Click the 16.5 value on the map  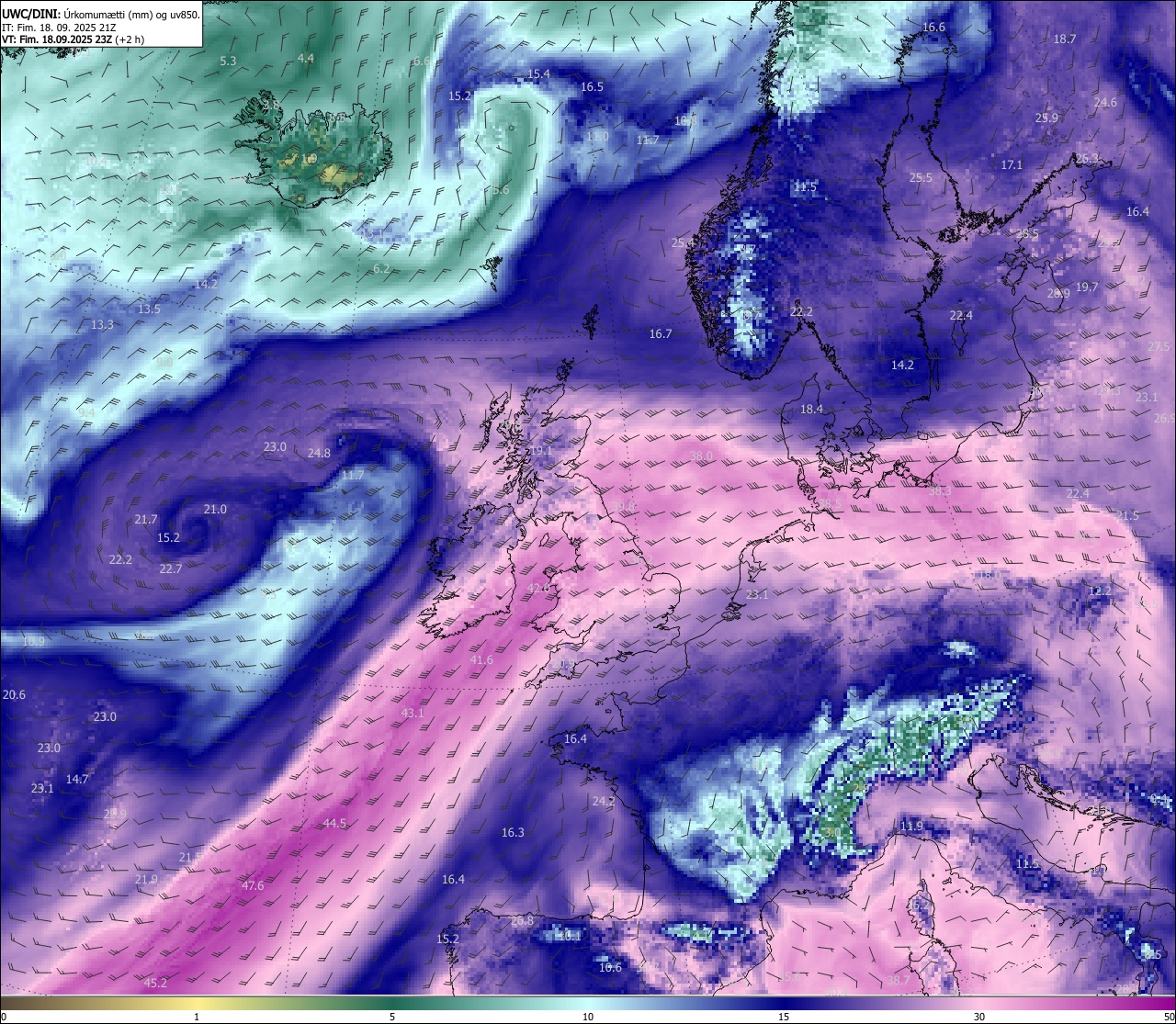coord(593,86)
